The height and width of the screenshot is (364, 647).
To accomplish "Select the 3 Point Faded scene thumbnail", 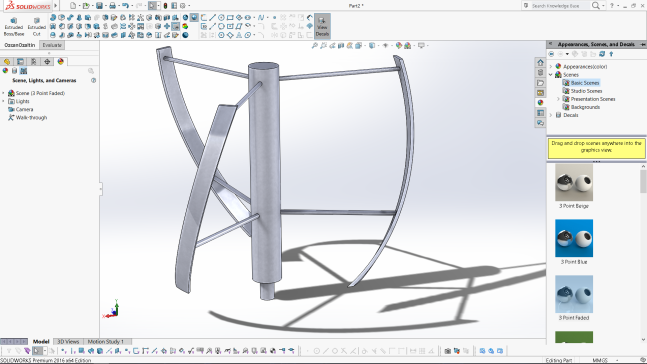I will (x=574, y=294).
